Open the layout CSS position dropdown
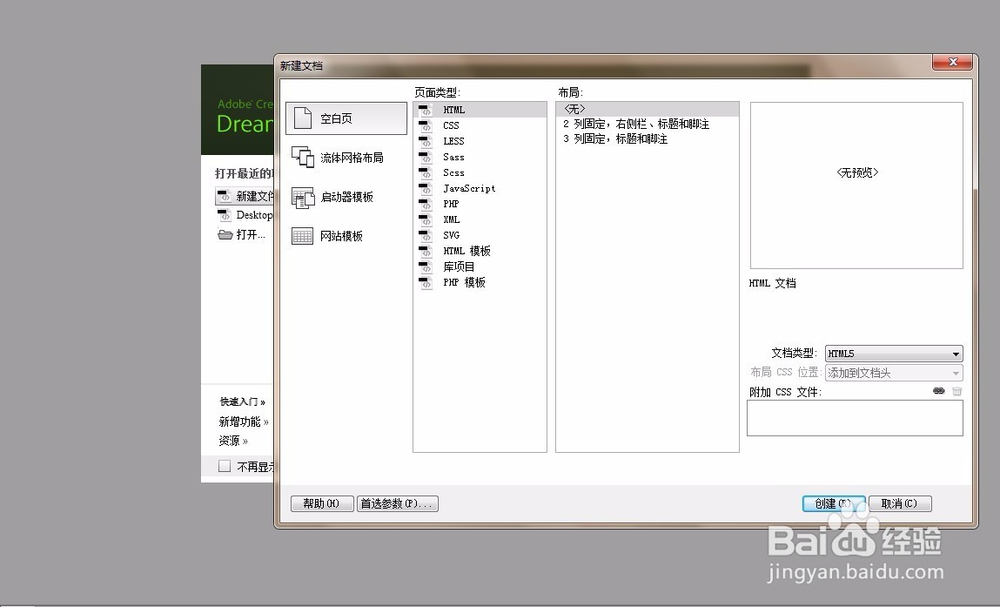This screenshot has height=607, width=1000. point(893,373)
